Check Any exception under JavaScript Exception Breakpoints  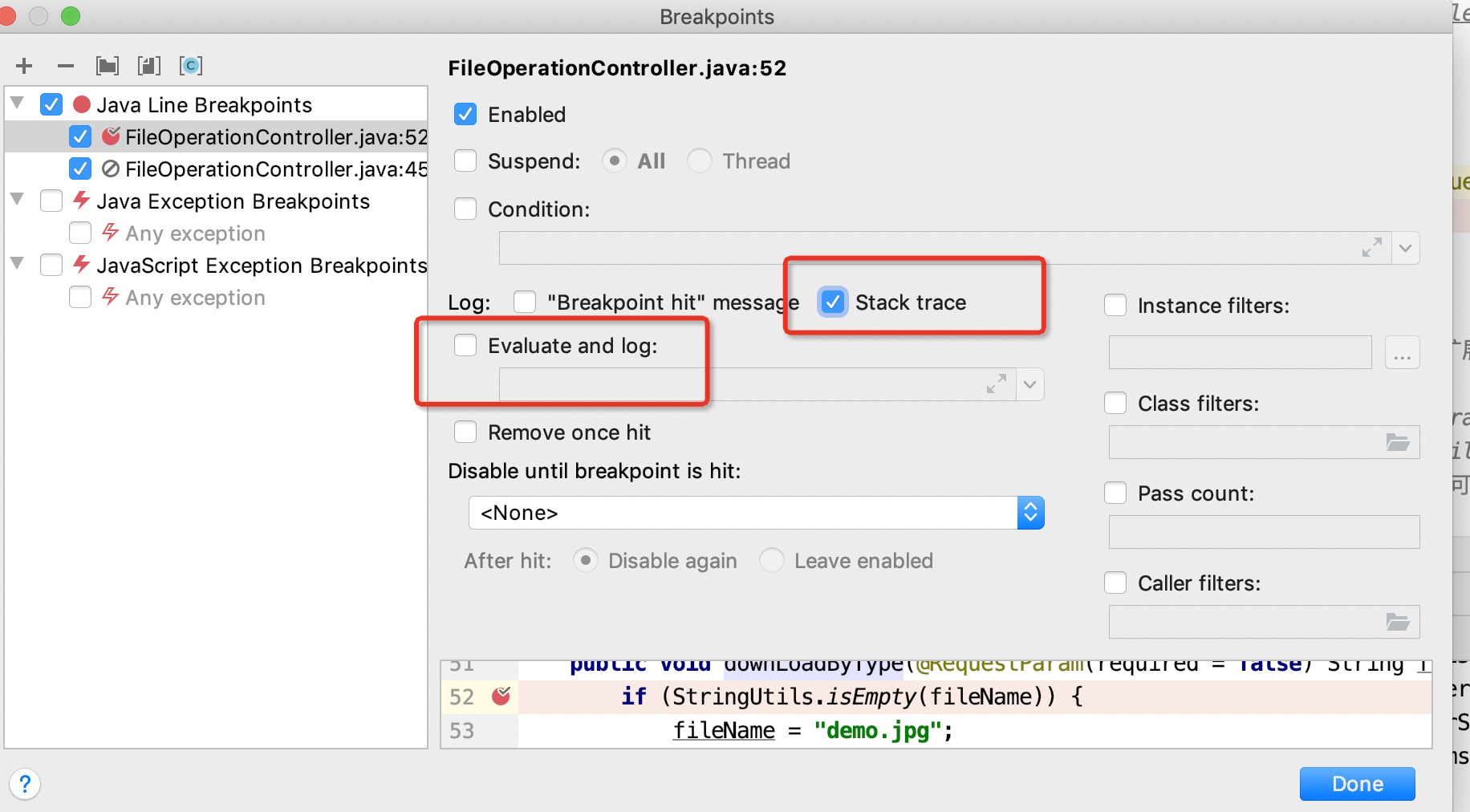tap(80, 297)
